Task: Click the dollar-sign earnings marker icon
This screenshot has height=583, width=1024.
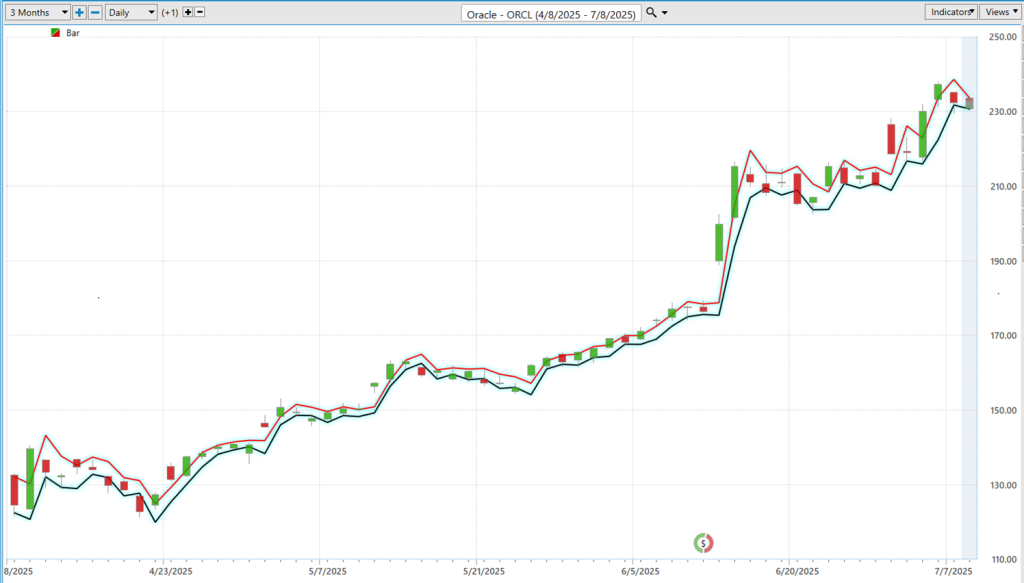Action: pyautogui.click(x=703, y=543)
